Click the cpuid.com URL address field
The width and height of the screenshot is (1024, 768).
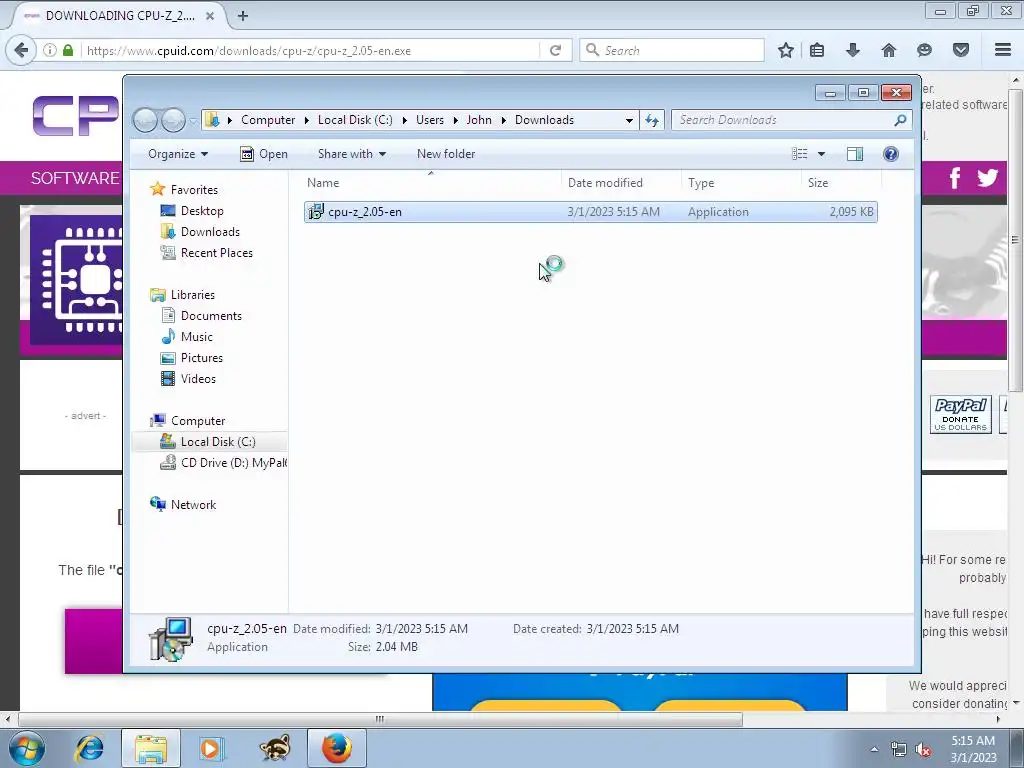(310, 50)
